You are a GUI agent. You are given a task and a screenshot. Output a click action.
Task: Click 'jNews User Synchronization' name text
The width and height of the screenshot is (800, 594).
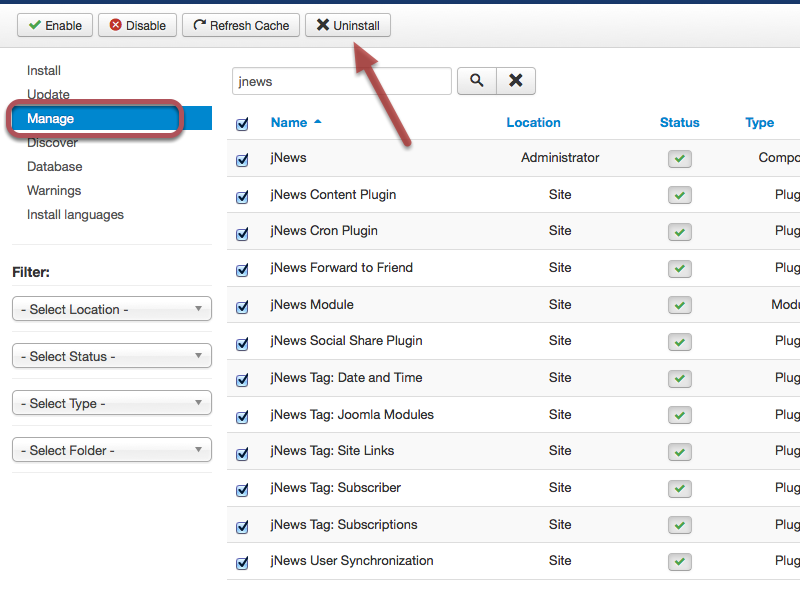(x=352, y=560)
